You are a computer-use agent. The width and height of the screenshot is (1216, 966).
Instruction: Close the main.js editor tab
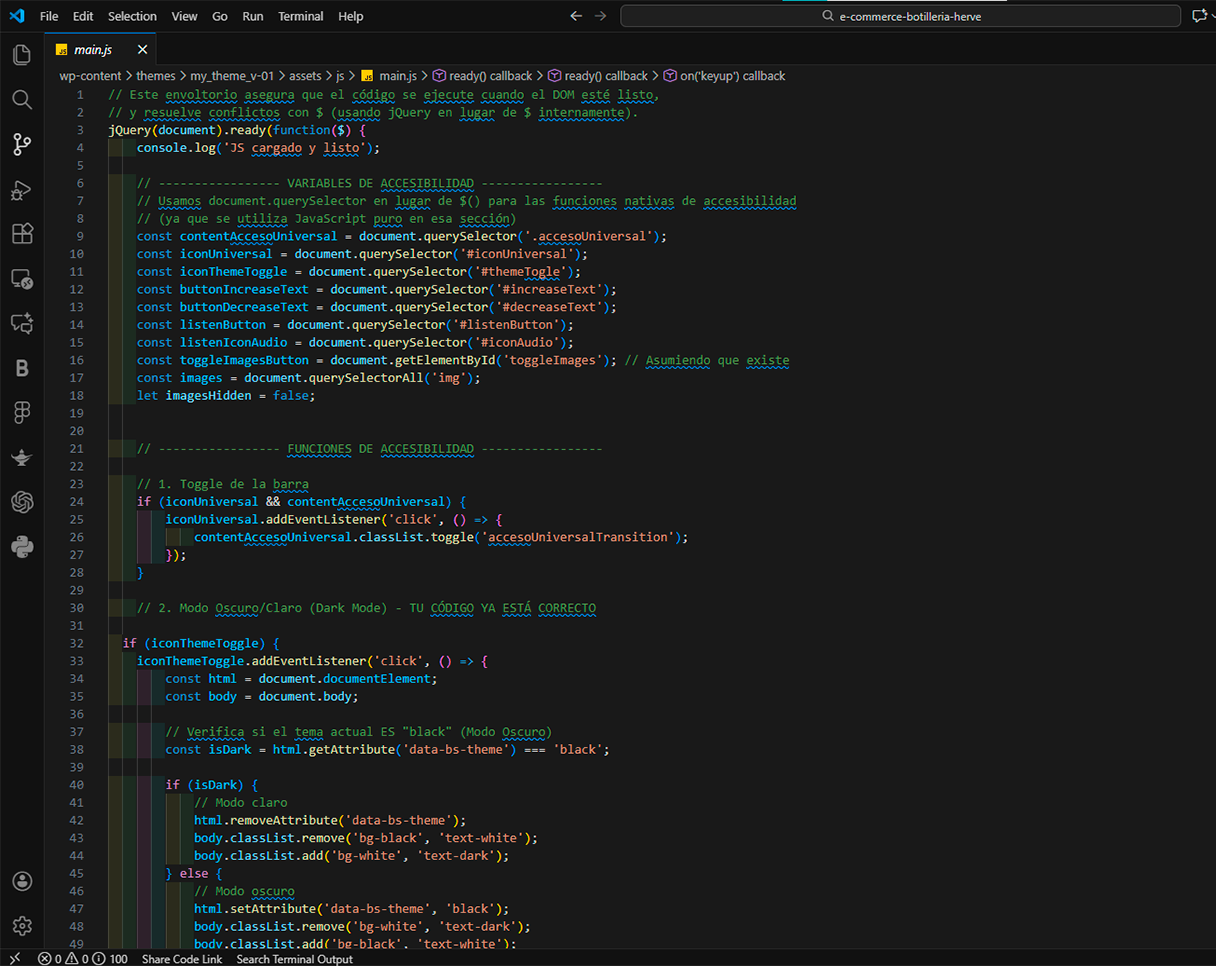pyautogui.click(x=142, y=49)
